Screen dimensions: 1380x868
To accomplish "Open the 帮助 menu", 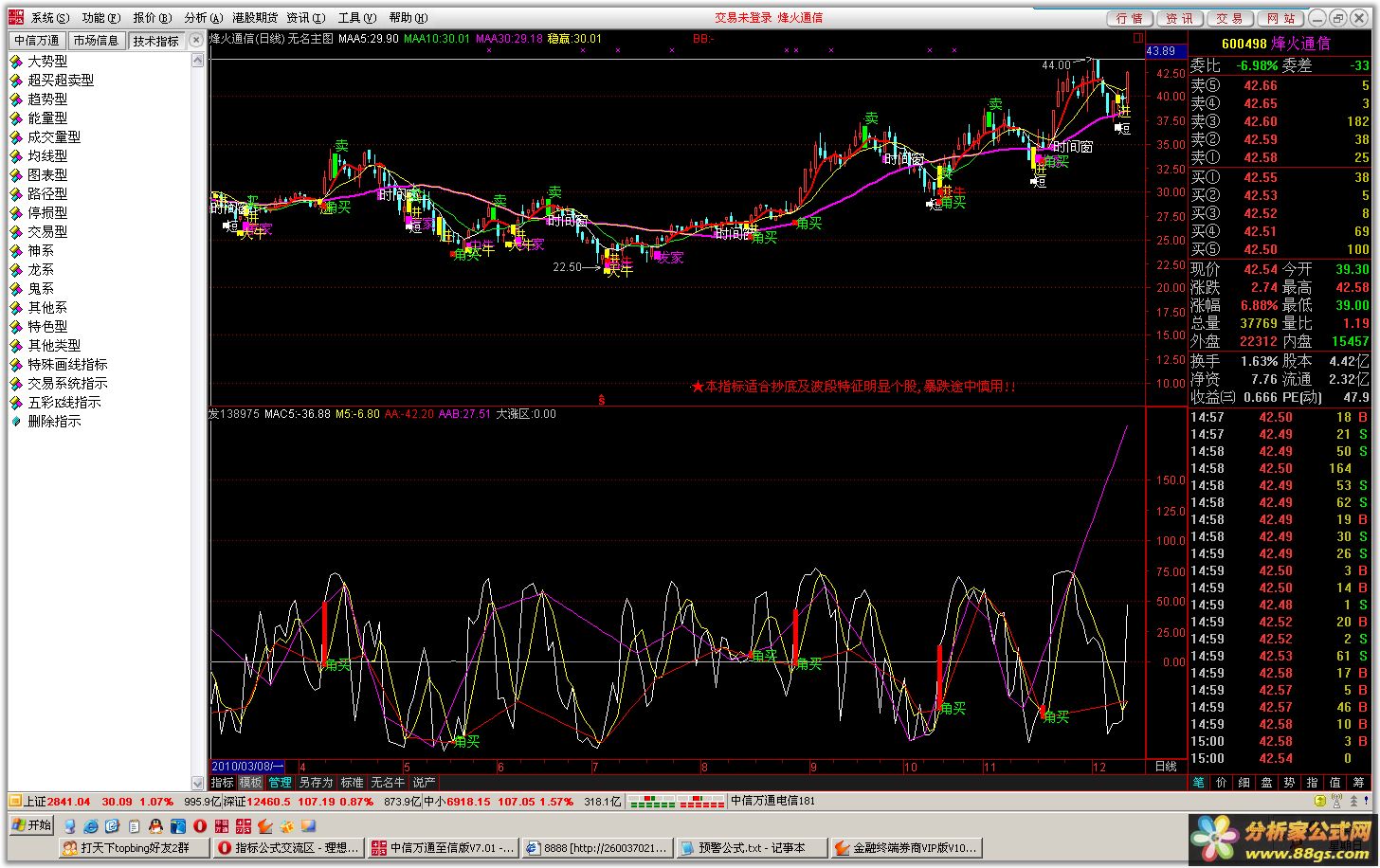I will pyautogui.click(x=408, y=18).
